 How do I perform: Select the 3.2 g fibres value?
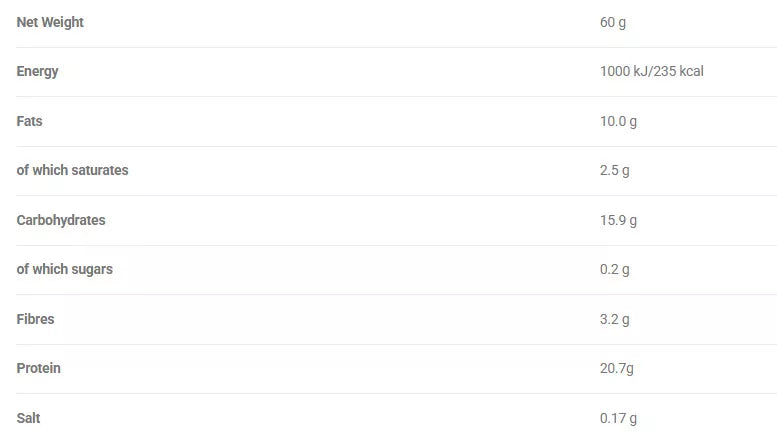coord(614,319)
